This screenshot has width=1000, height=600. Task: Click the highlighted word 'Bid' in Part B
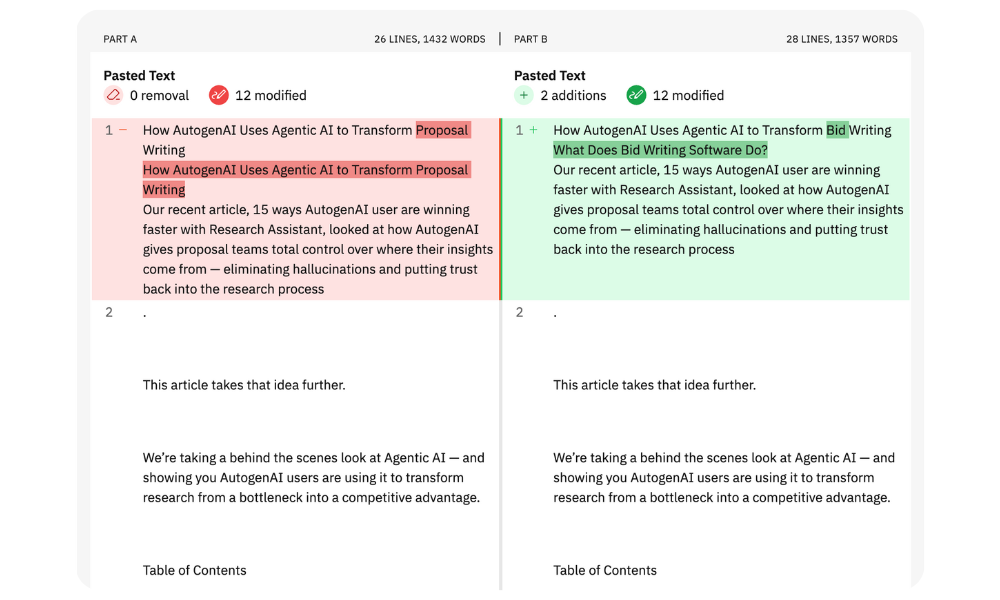836,130
